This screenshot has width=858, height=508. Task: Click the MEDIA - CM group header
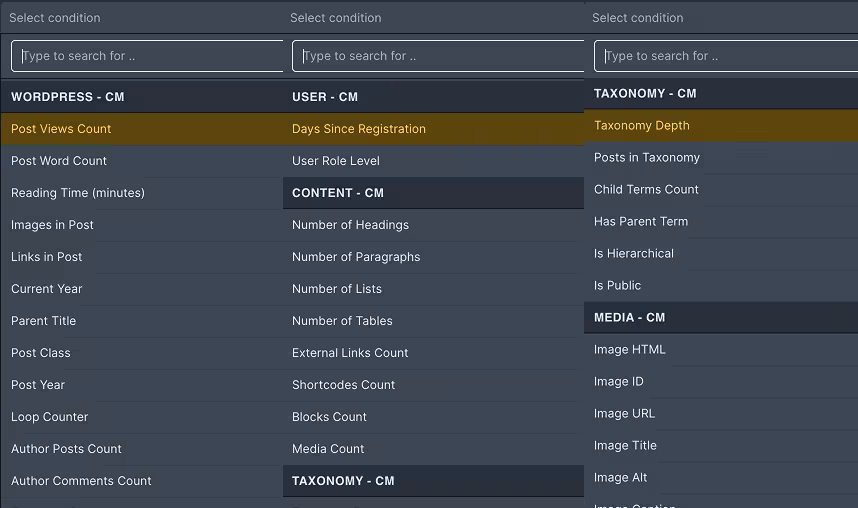pos(721,318)
